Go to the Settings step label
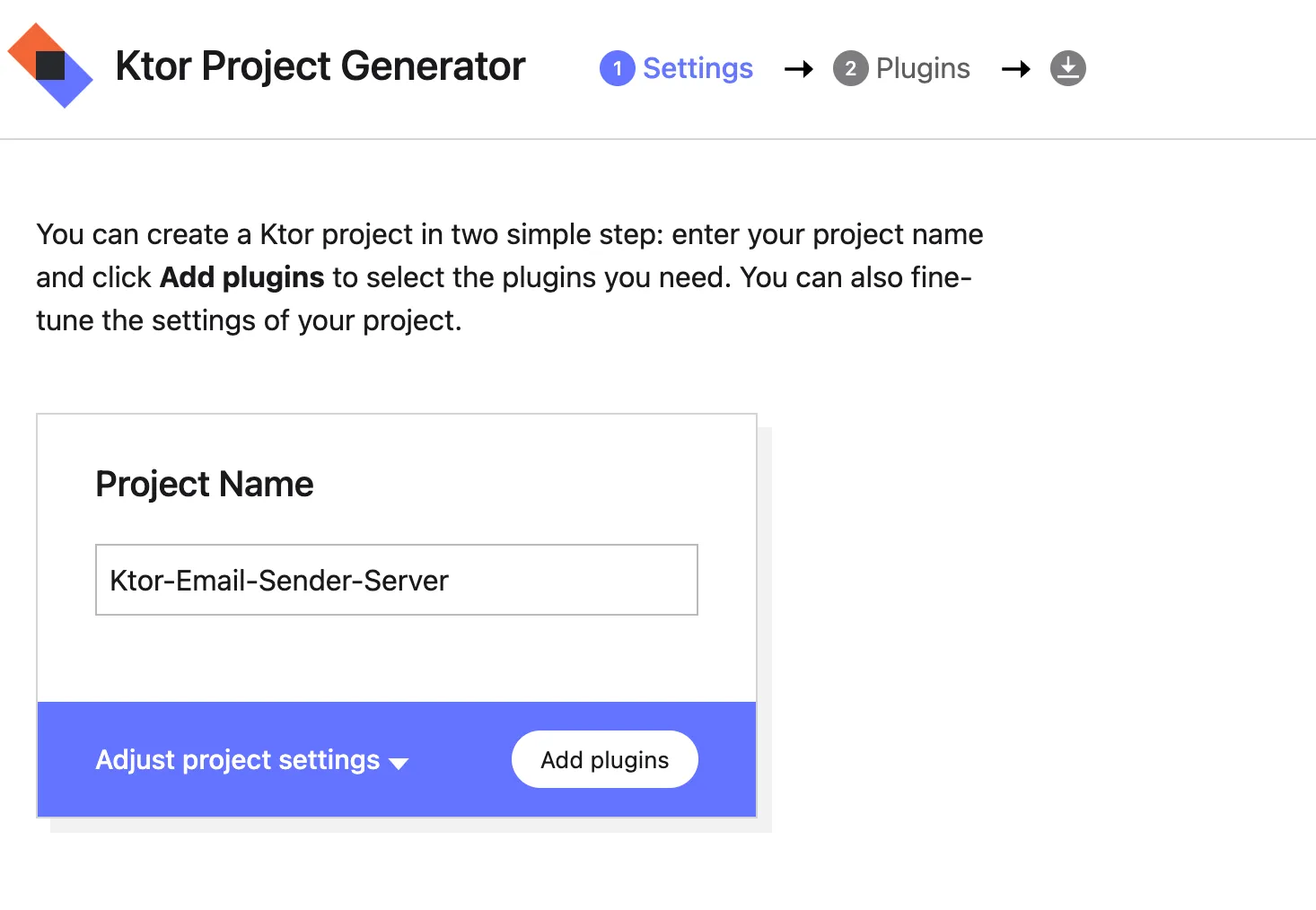The height and width of the screenshot is (910, 1316). click(x=697, y=68)
